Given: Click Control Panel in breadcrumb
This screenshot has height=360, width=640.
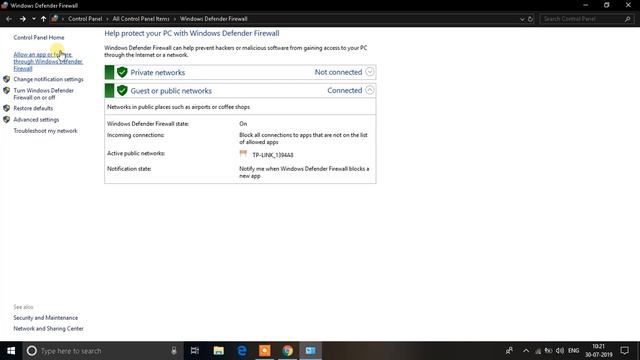Looking at the screenshot, I should [x=85, y=19].
